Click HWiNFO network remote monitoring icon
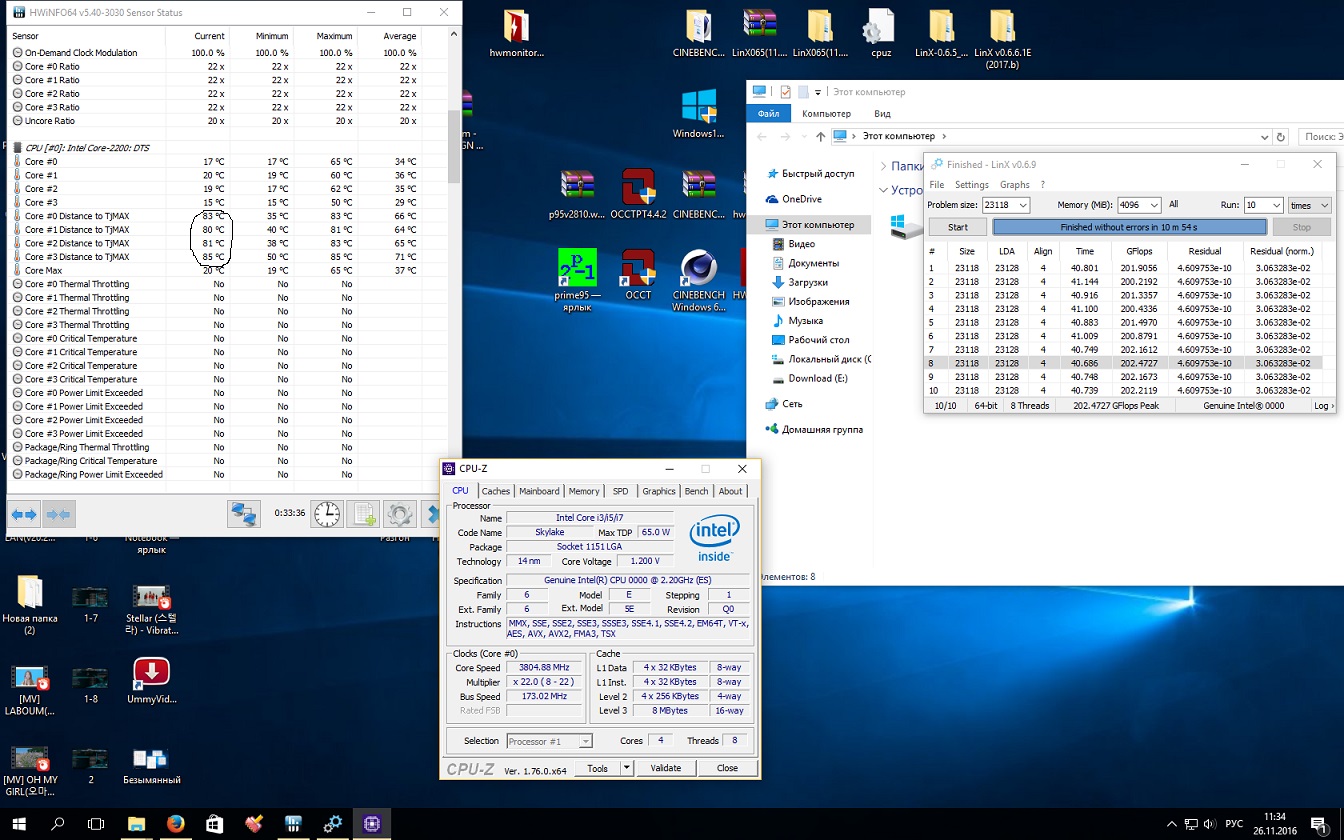The width and height of the screenshot is (1344, 840). pyautogui.click(x=243, y=514)
